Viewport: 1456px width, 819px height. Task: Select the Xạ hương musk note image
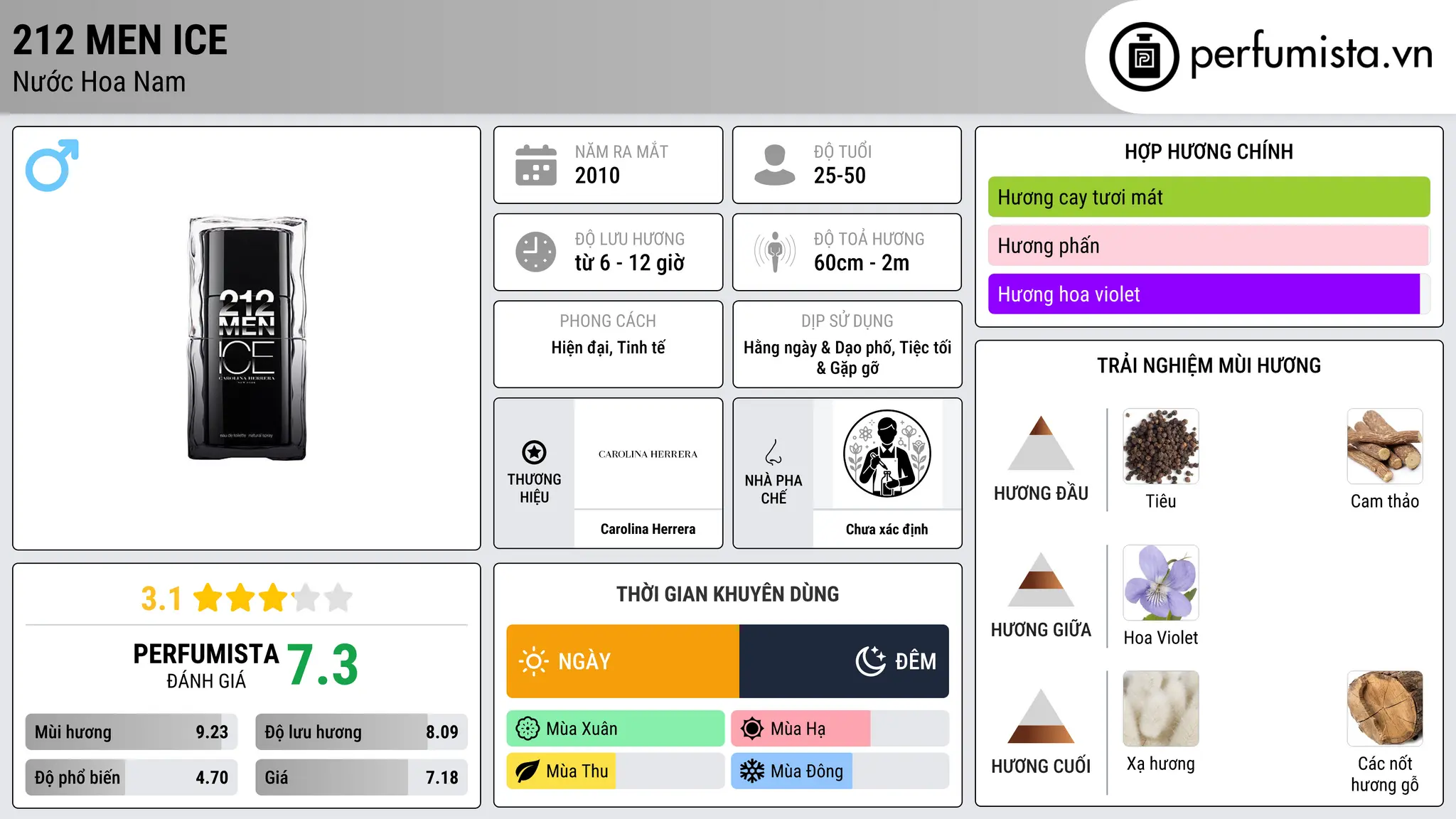click(x=1161, y=709)
